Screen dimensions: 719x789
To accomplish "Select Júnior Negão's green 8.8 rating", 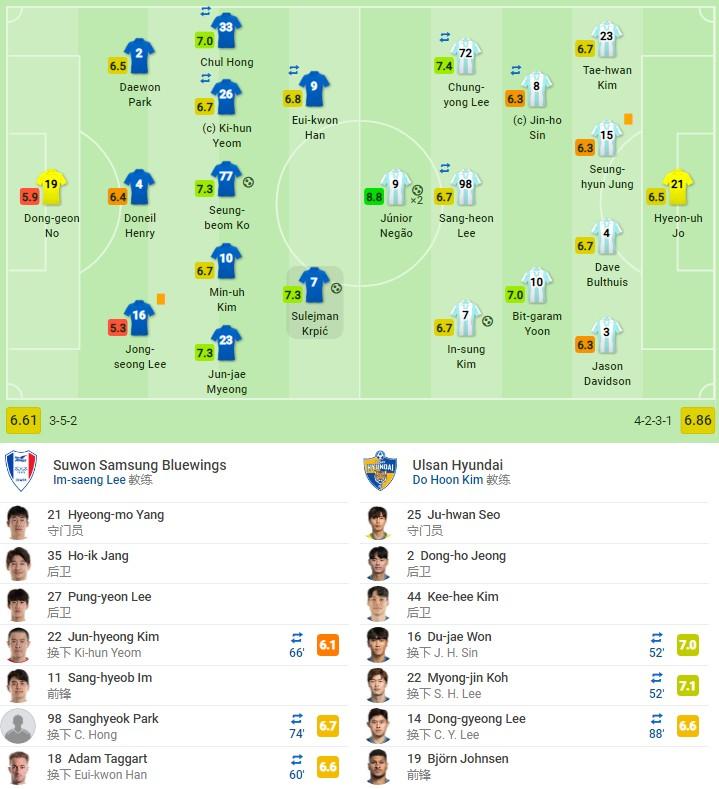I will (x=375, y=197).
